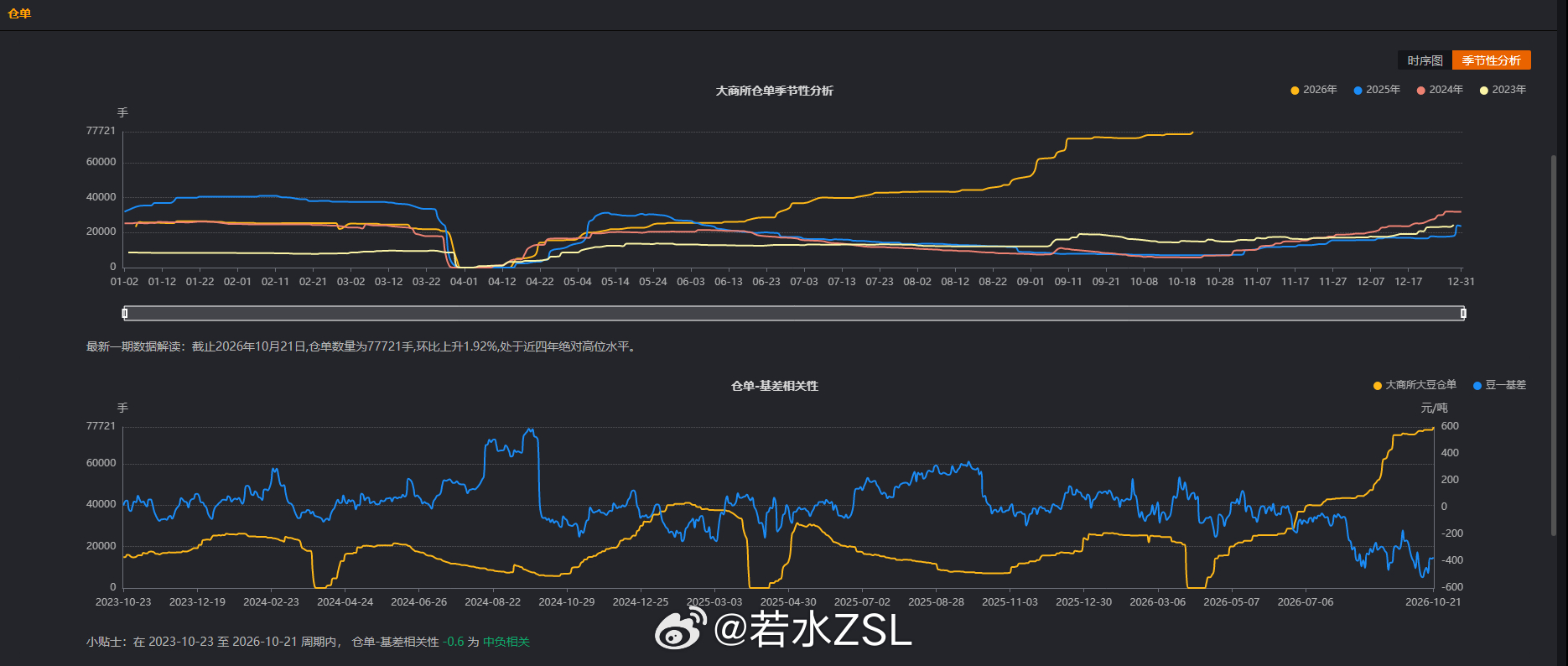
Task: Click the 仓单-基差相关性 chart title
Action: pyautogui.click(x=774, y=386)
